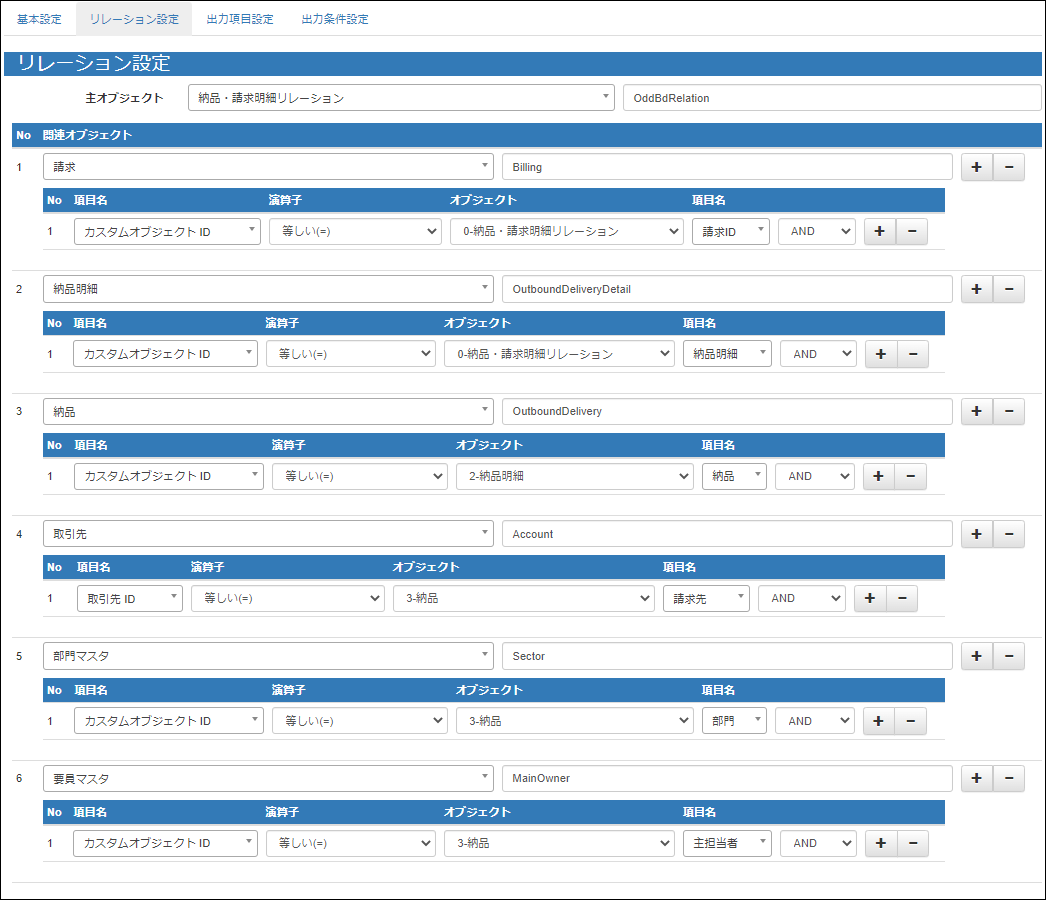The image size is (1046, 900).
Task: Remove the condition row under the 部門マスタ object
Action: pyautogui.click(x=910, y=721)
